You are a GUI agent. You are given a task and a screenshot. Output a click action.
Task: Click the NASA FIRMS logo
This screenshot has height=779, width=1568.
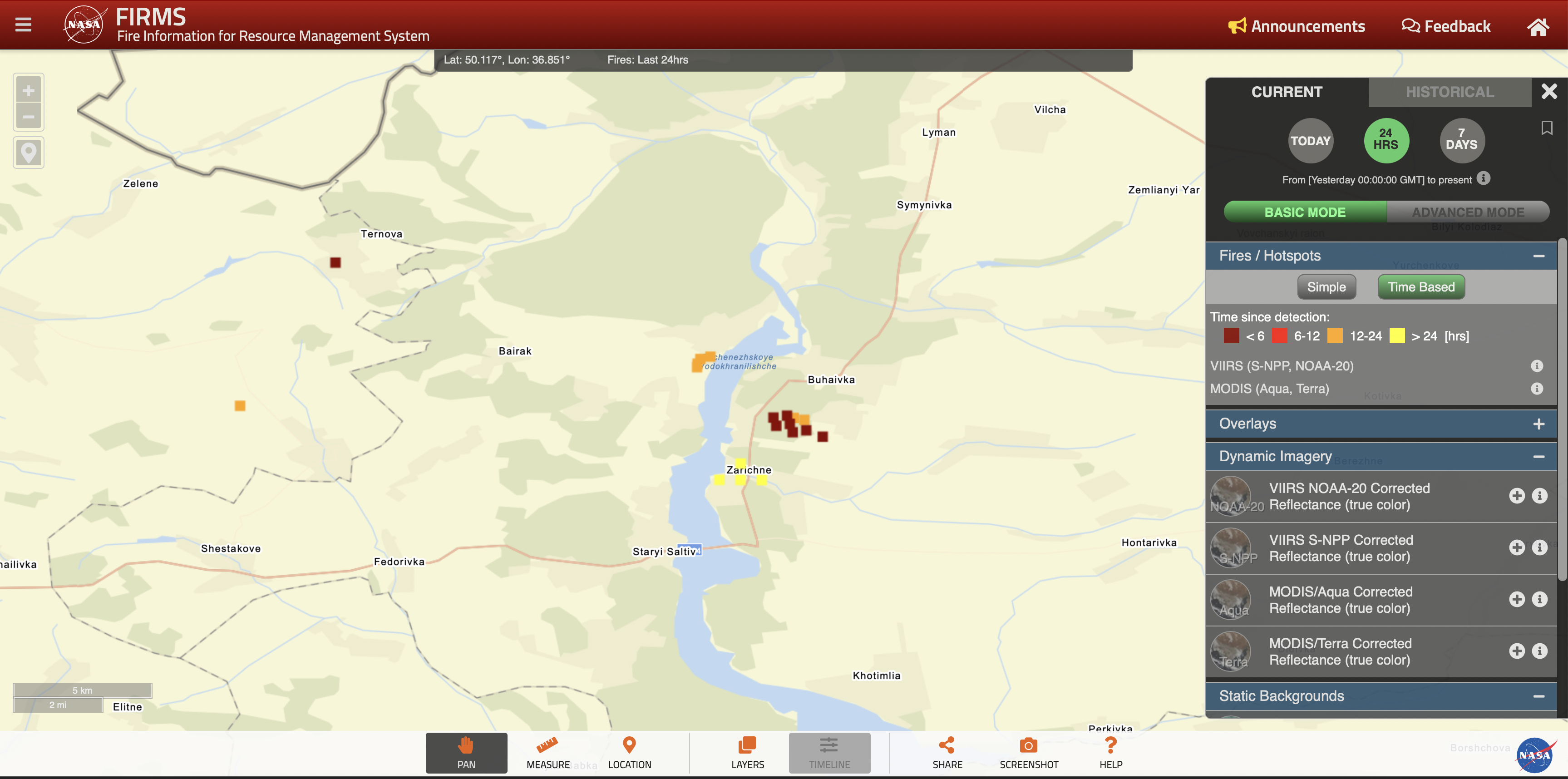click(x=85, y=25)
